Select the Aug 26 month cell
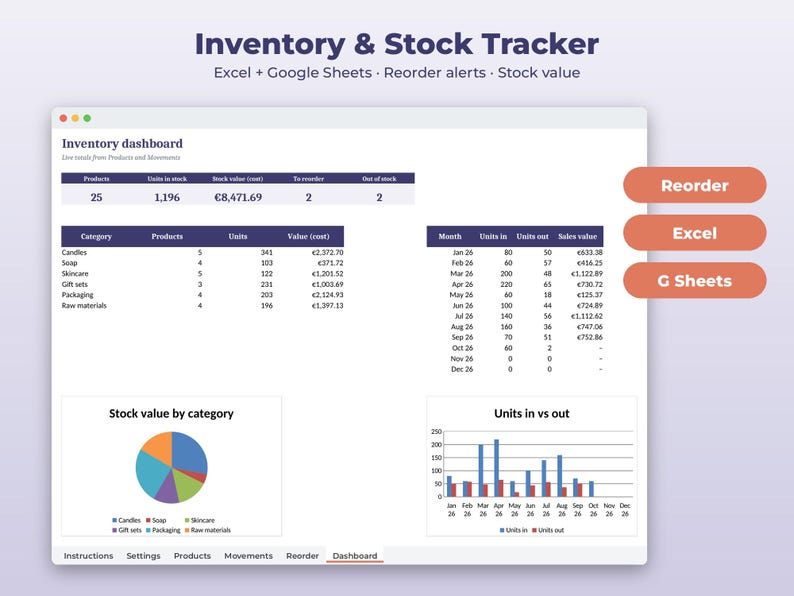Viewport: 794px width, 596px height. pyautogui.click(x=462, y=327)
